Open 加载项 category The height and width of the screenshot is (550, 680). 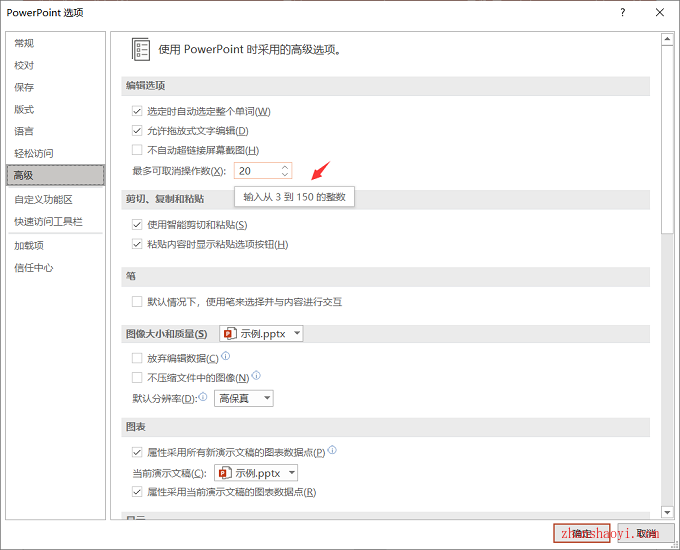56,246
